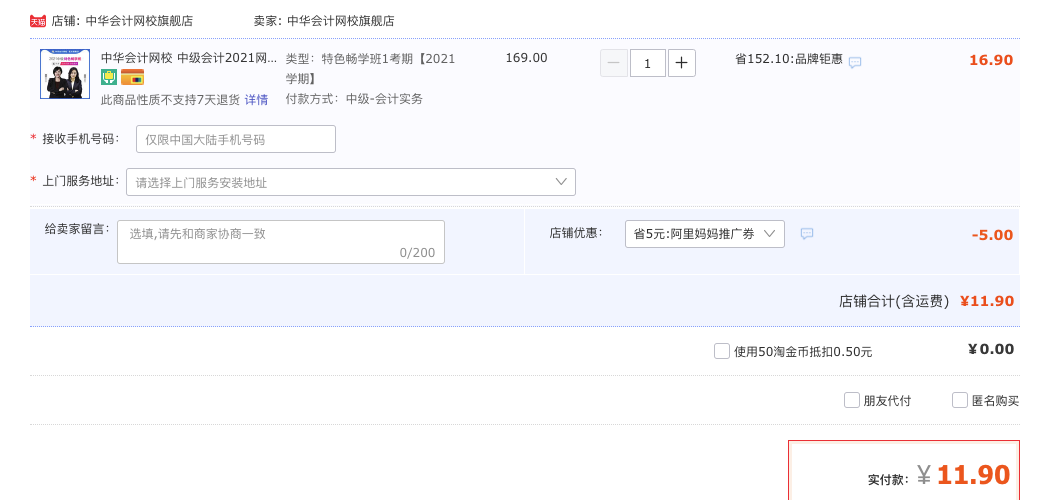This screenshot has width=1053, height=500.
Task: Click speech bubble icon beside 品牌钜惠 discount
Action: coord(855,62)
